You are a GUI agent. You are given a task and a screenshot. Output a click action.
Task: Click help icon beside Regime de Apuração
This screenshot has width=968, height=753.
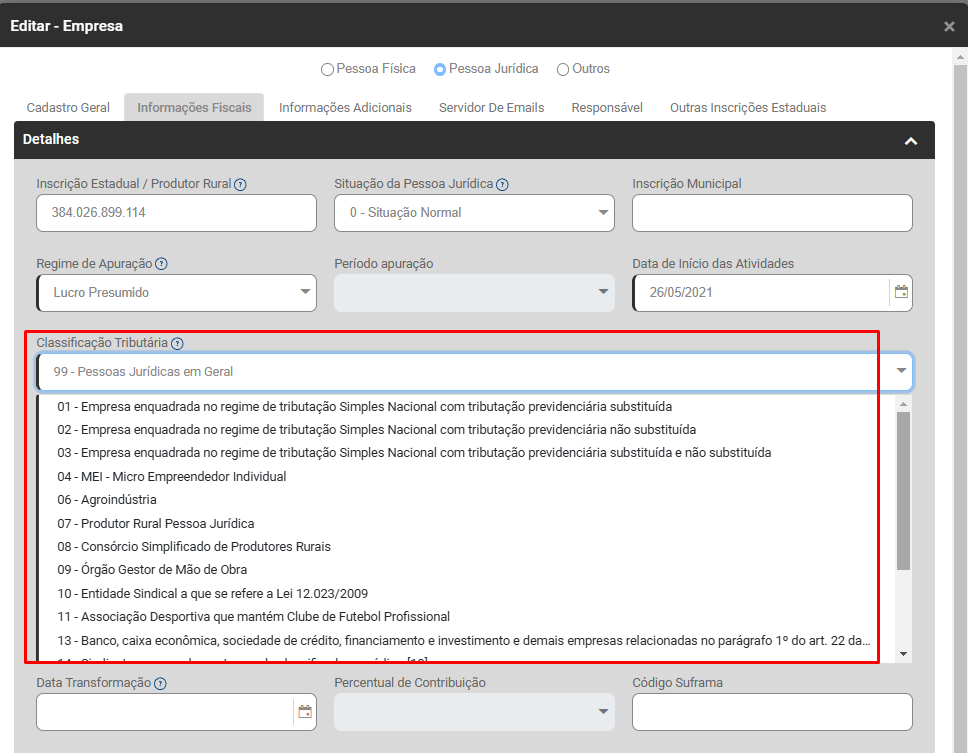[161, 264]
